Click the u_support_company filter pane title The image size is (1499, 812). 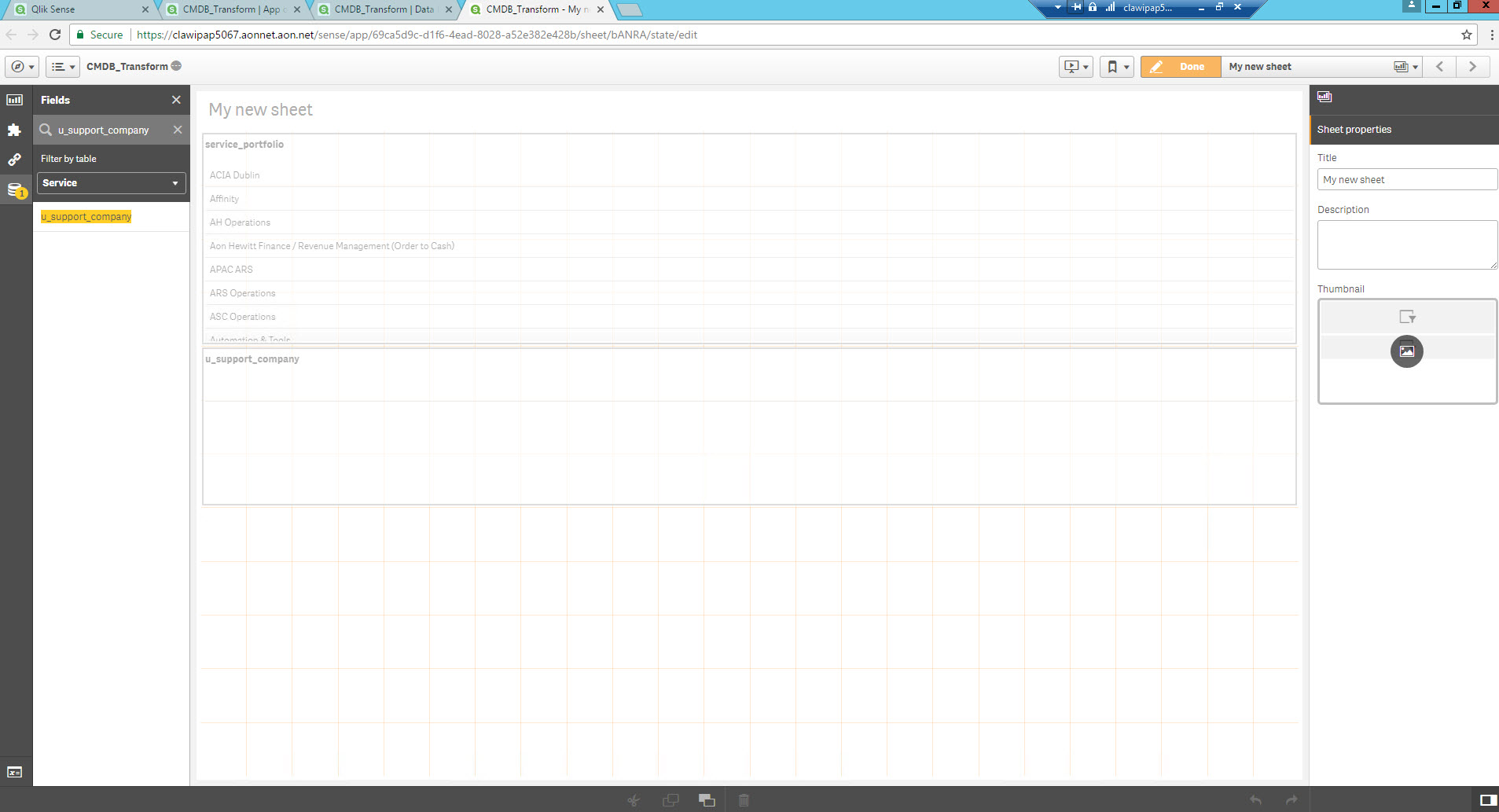tap(252, 359)
